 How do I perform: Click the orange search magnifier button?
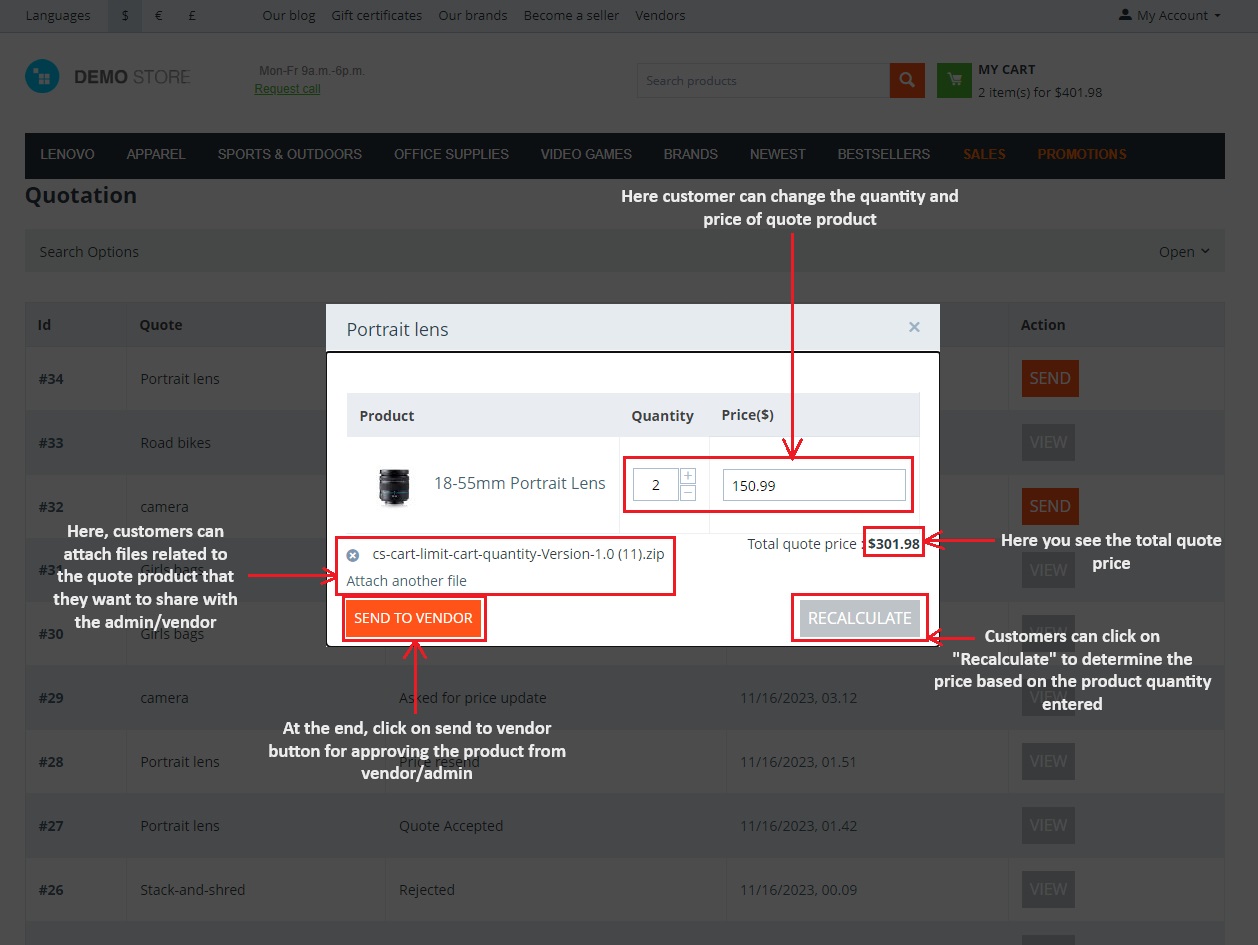(906, 80)
